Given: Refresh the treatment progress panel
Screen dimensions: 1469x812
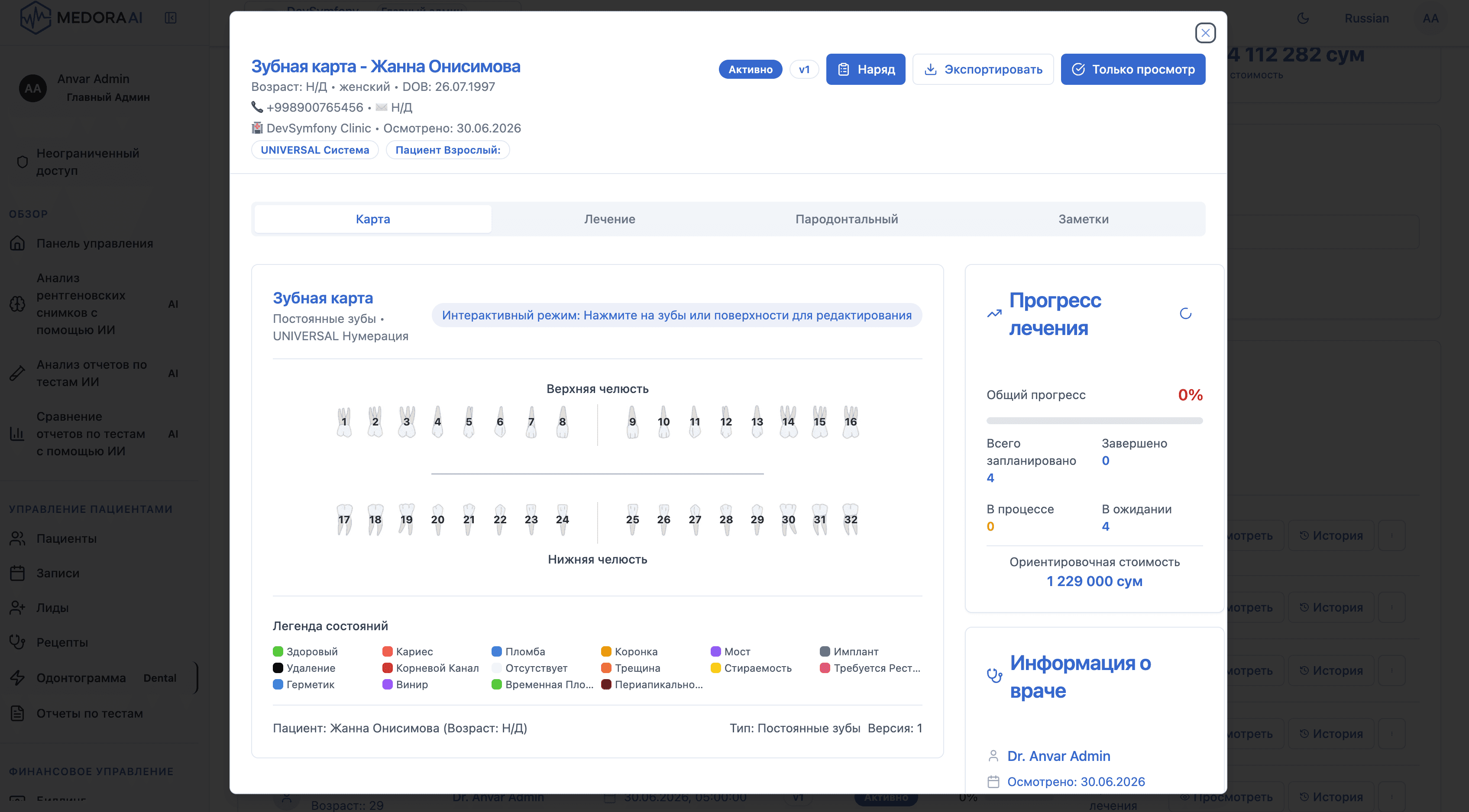Looking at the screenshot, I should click(1185, 313).
